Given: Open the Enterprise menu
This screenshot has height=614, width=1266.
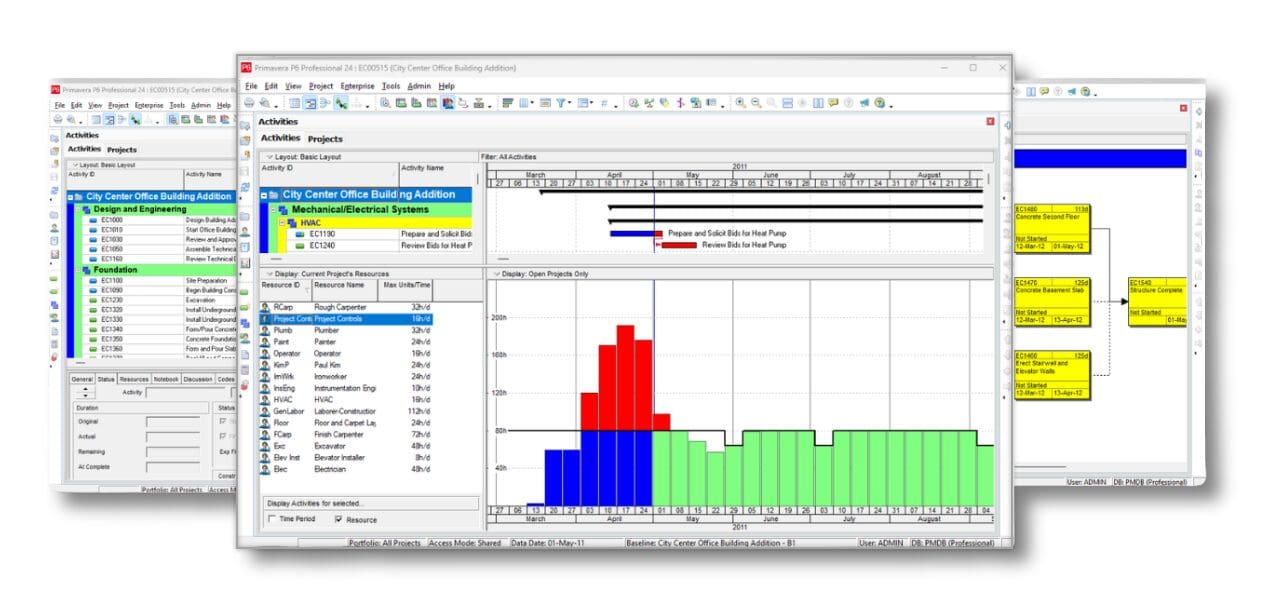Looking at the screenshot, I should [356, 86].
